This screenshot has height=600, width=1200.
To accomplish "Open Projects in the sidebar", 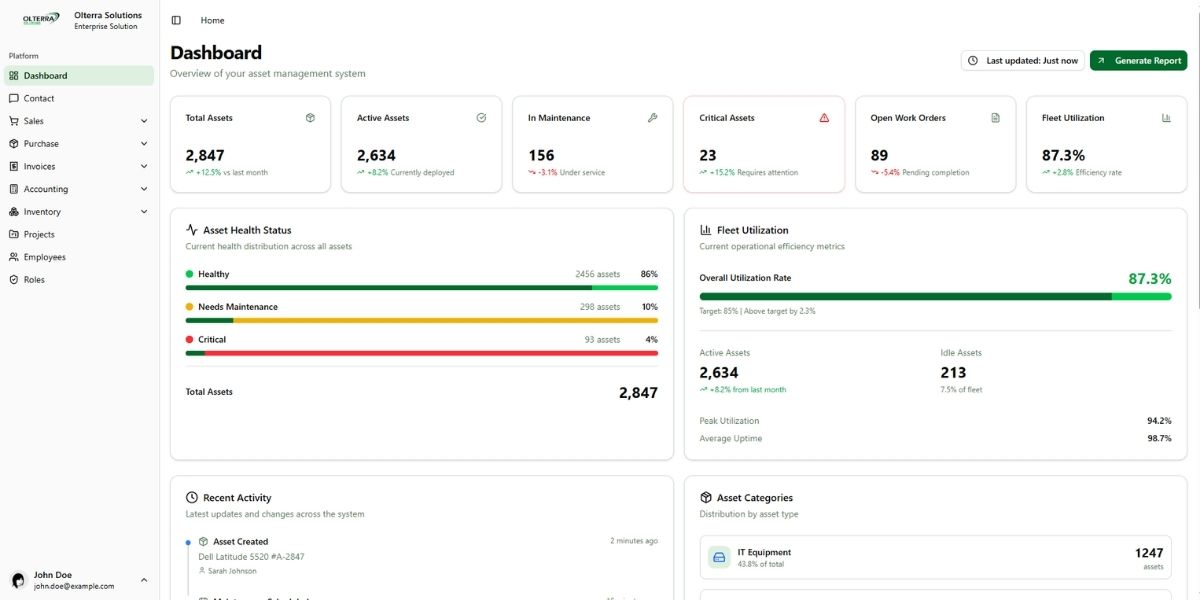I will click(x=80, y=234).
